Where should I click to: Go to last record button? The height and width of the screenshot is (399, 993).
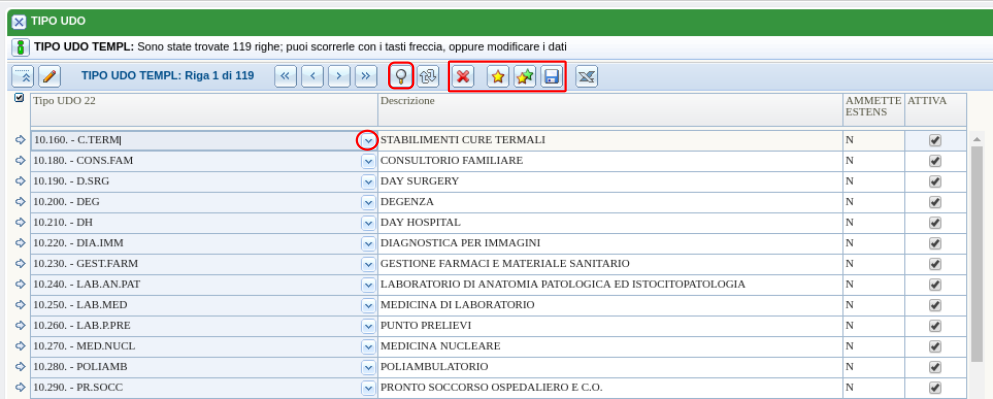point(365,77)
